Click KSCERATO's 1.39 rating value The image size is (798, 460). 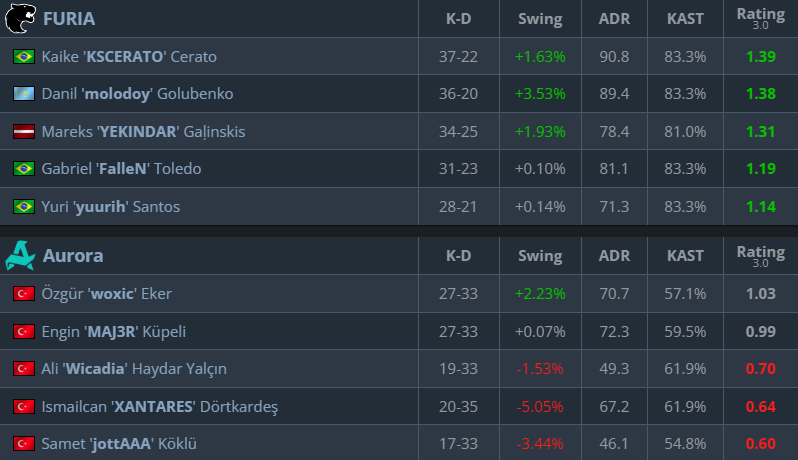click(x=760, y=57)
